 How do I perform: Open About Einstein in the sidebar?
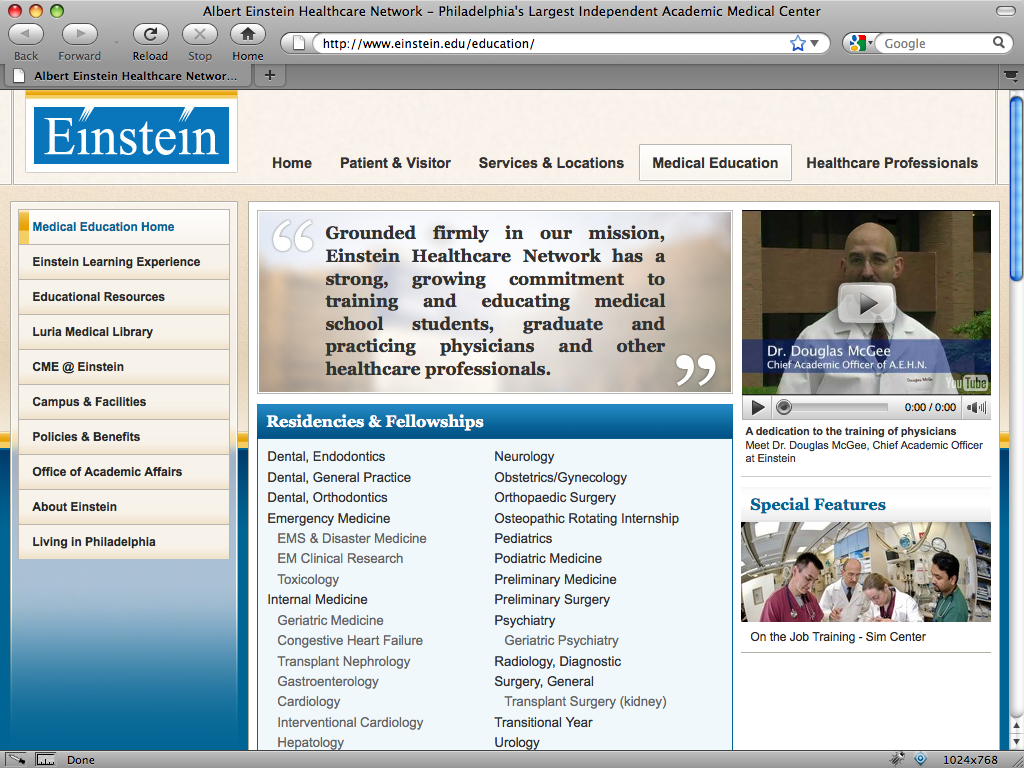click(x=124, y=507)
